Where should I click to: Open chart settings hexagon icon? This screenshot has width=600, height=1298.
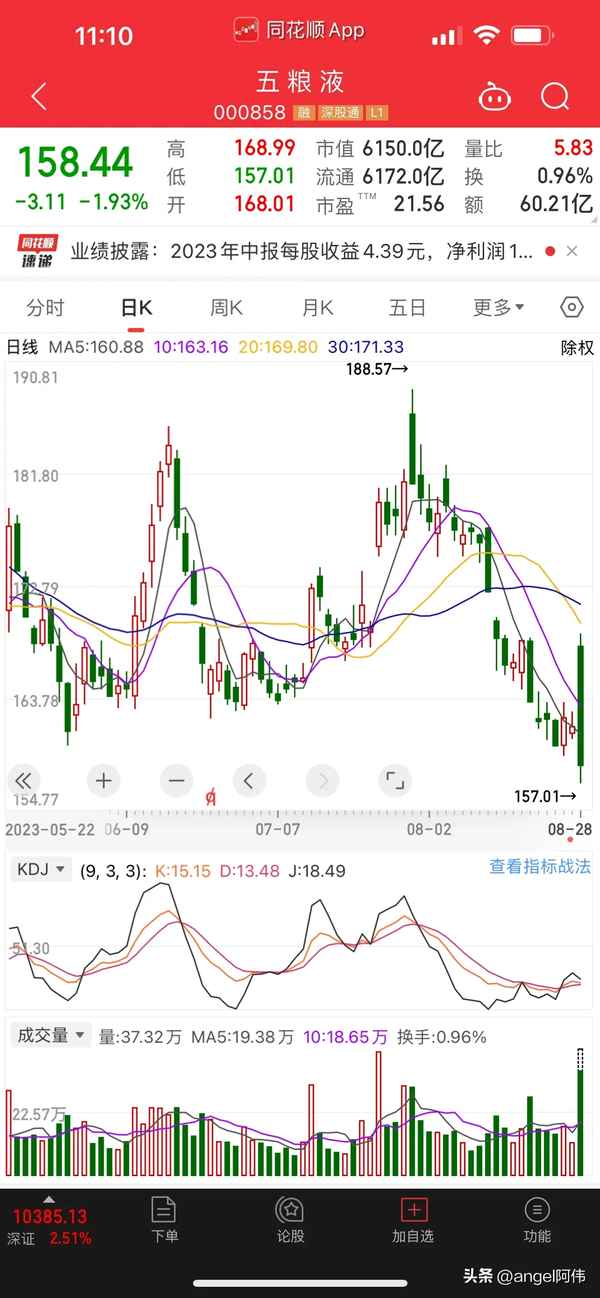click(x=572, y=307)
